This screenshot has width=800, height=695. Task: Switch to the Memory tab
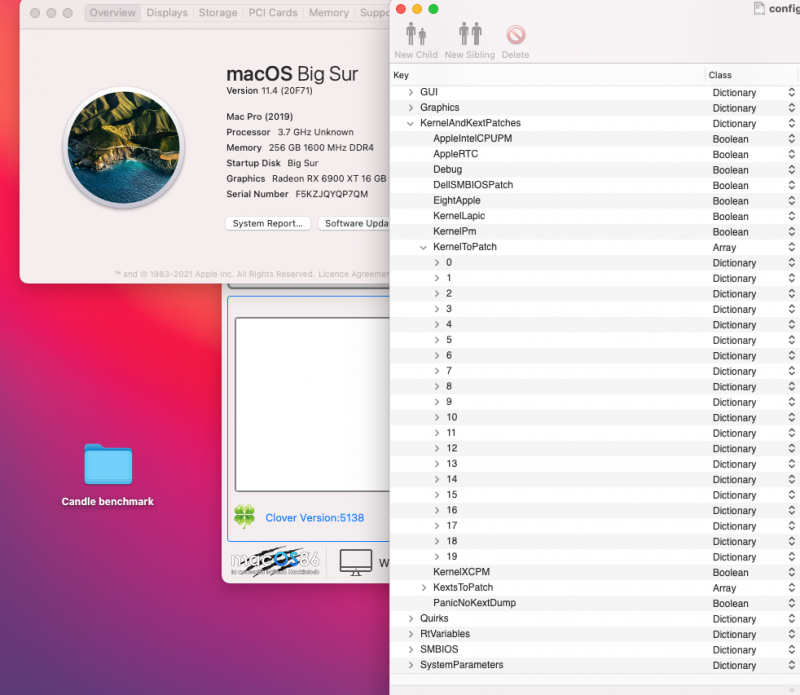click(328, 13)
